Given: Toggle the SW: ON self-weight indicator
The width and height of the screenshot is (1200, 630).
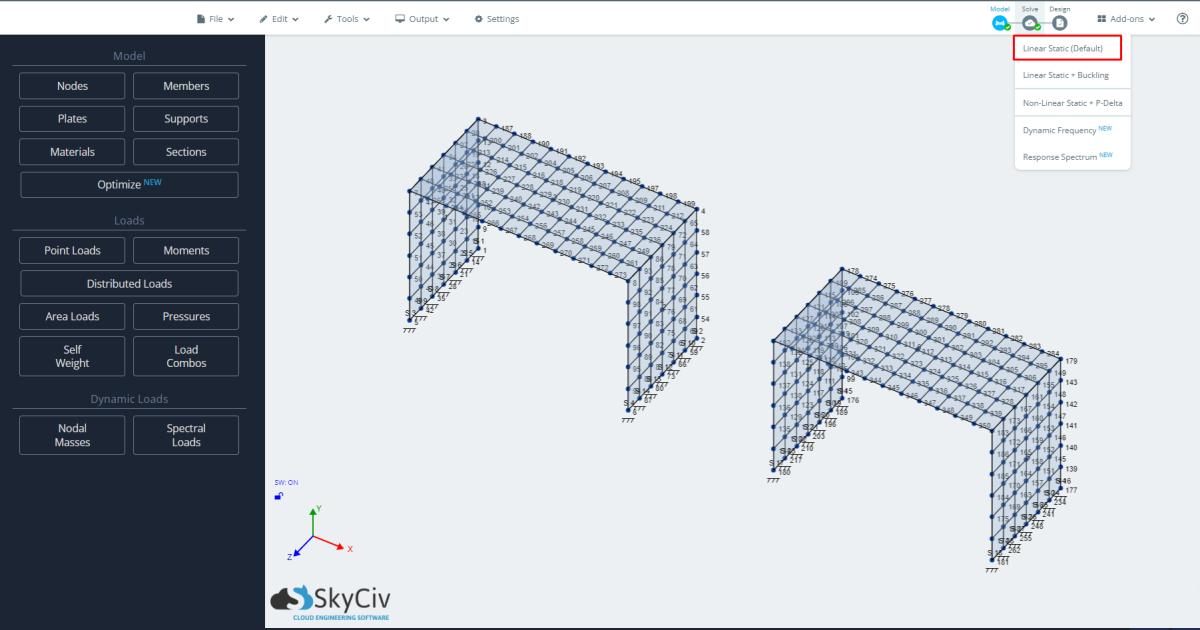Looking at the screenshot, I should click(x=285, y=482).
